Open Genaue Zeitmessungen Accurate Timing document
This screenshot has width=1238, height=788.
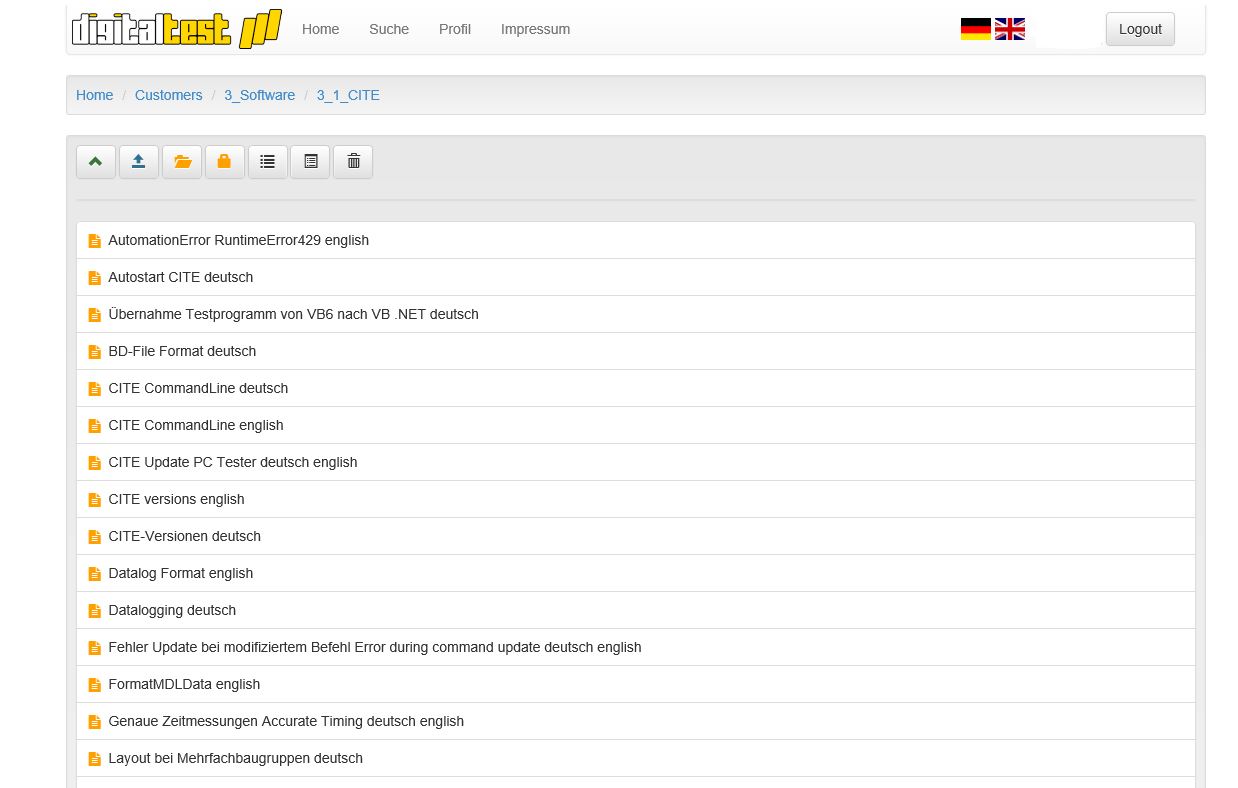[x=286, y=721]
